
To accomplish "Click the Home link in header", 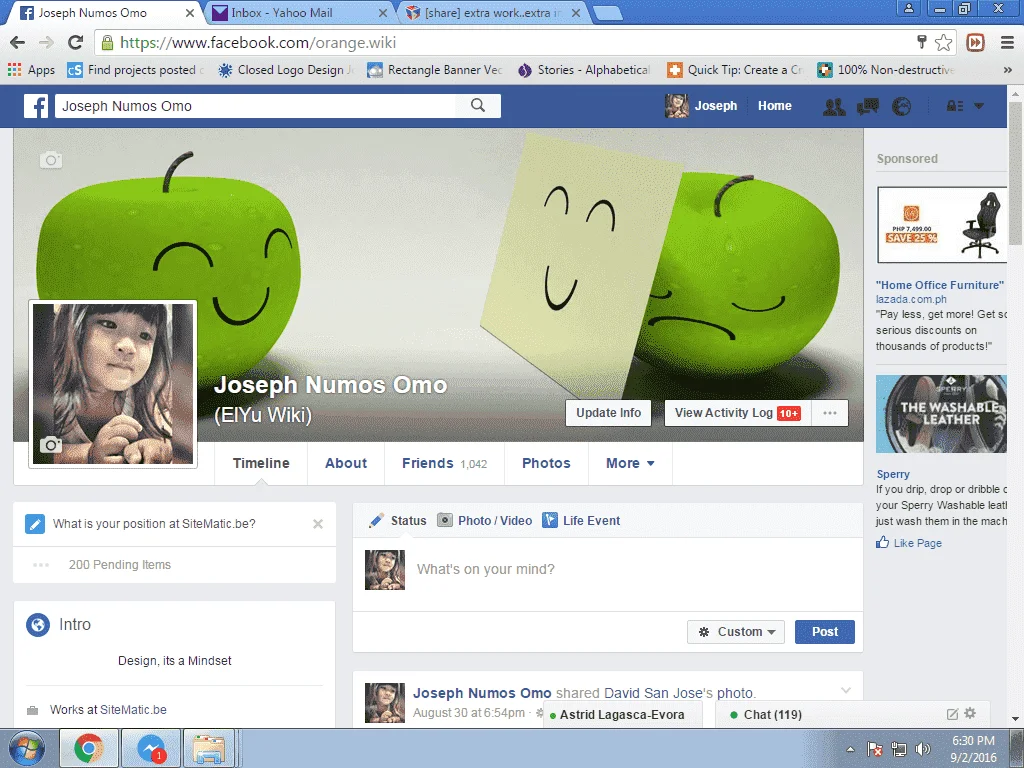I will tap(775, 106).
